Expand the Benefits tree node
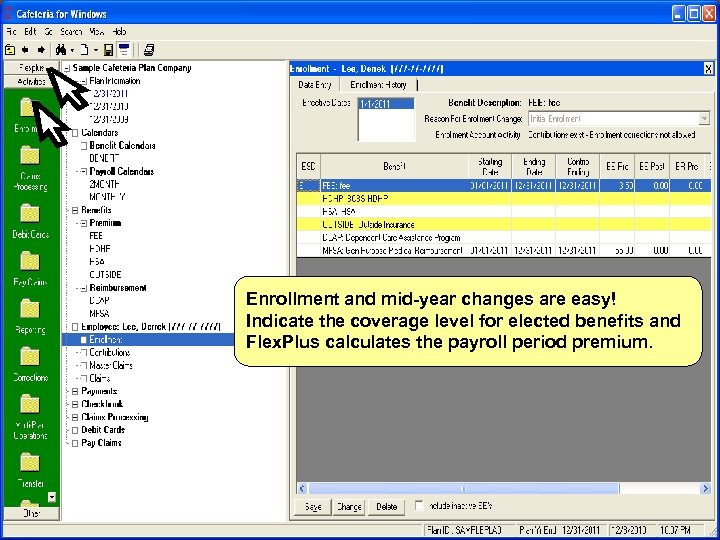The image size is (720, 540). click(x=75, y=210)
